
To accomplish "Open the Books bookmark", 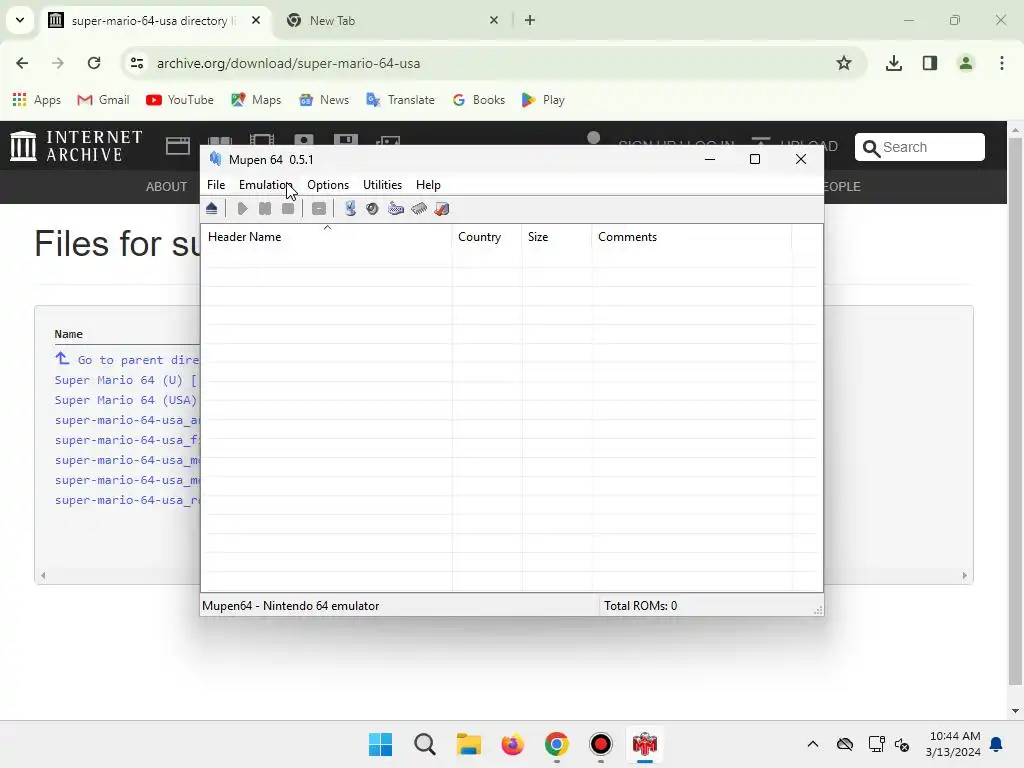I will pyautogui.click(x=479, y=100).
